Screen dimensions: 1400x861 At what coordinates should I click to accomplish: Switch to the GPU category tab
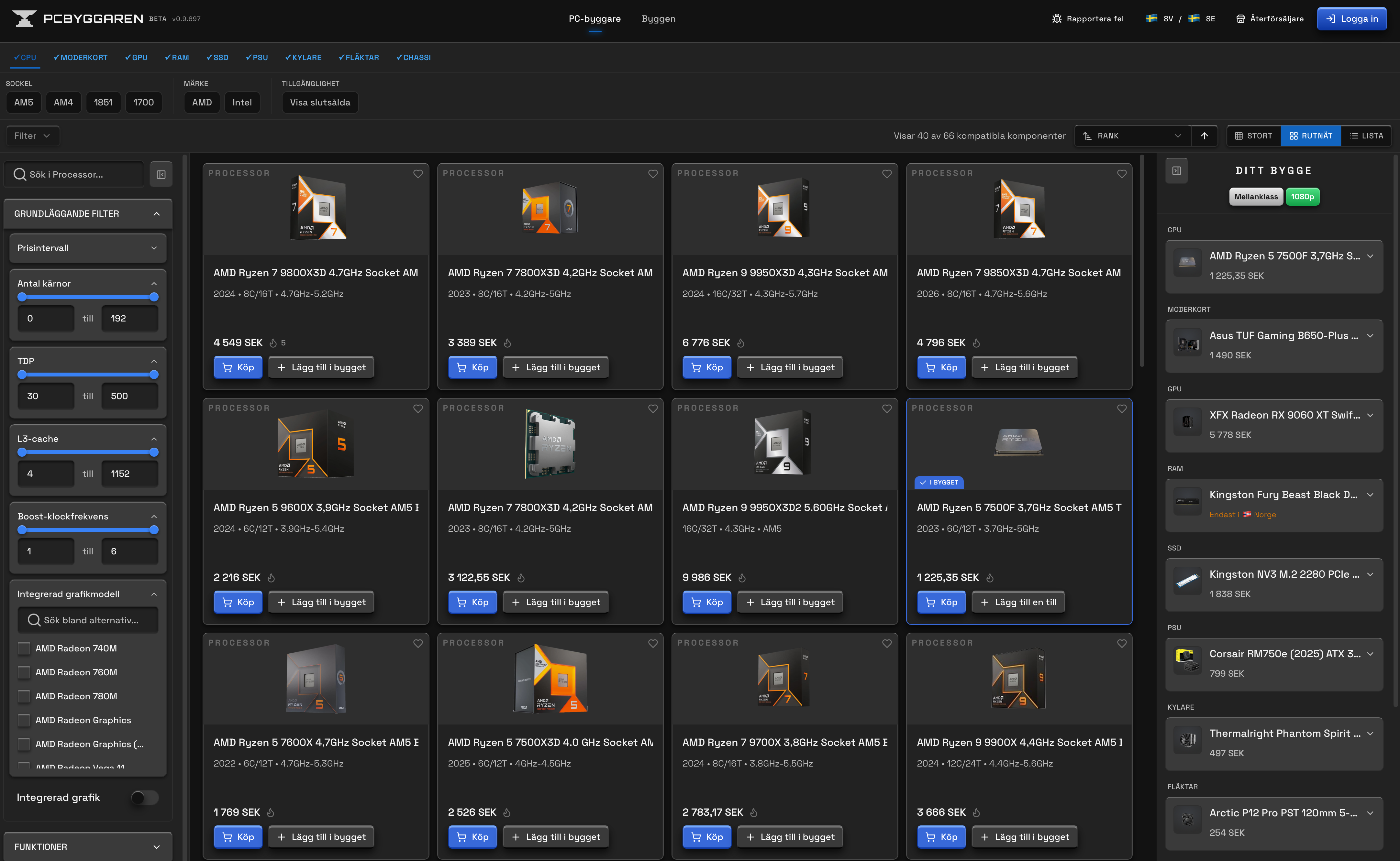coord(136,58)
